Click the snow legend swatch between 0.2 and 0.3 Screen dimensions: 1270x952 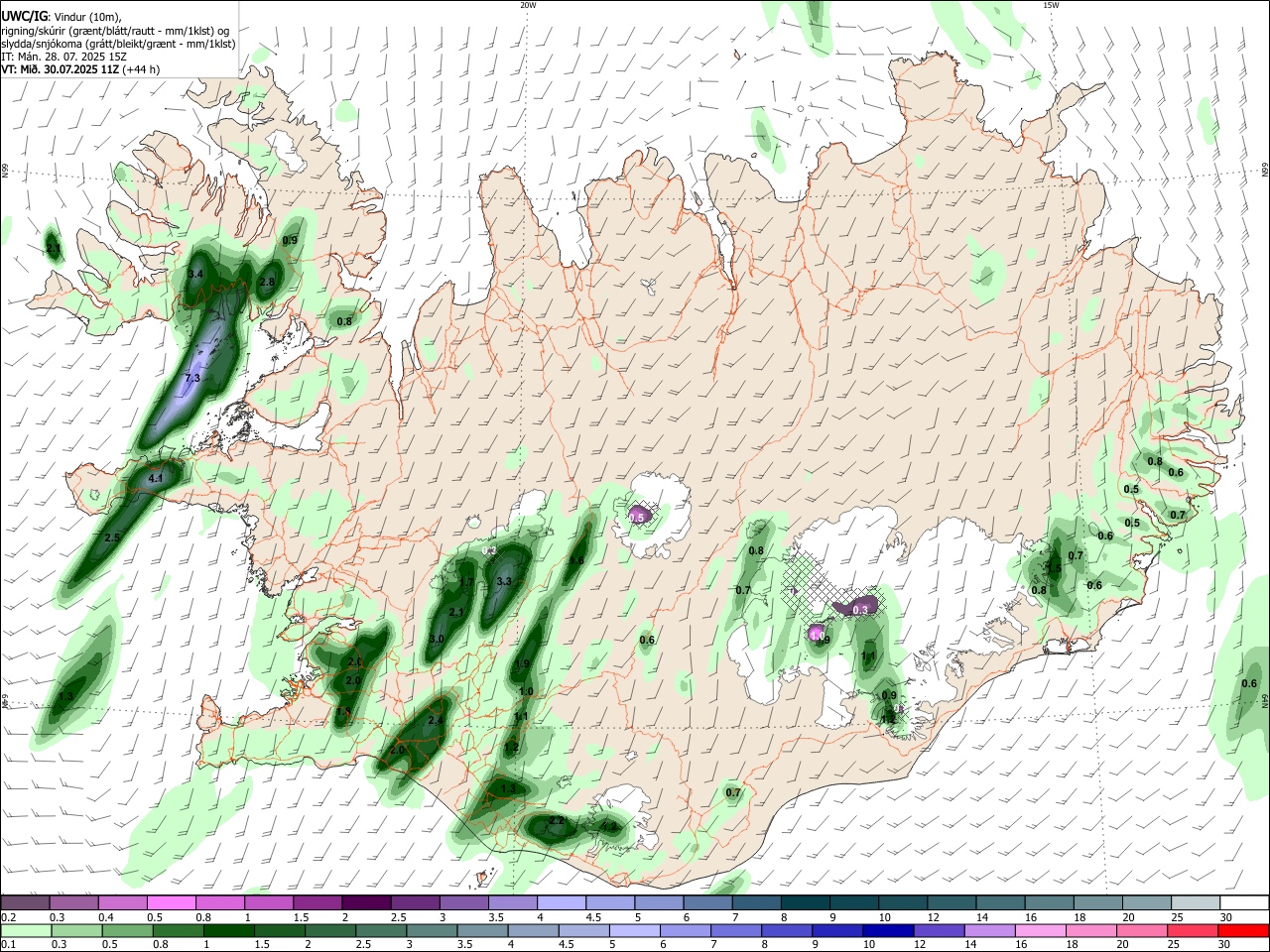[25, 902]
